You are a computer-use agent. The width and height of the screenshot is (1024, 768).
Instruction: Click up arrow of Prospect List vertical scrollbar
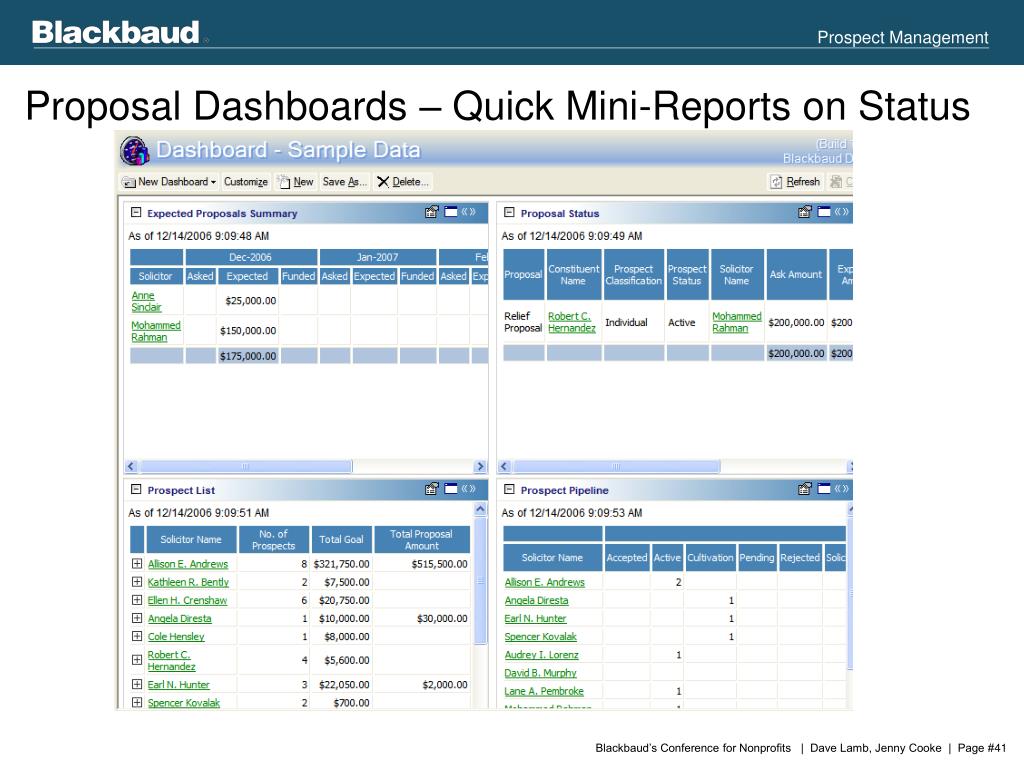coord(480,509)
